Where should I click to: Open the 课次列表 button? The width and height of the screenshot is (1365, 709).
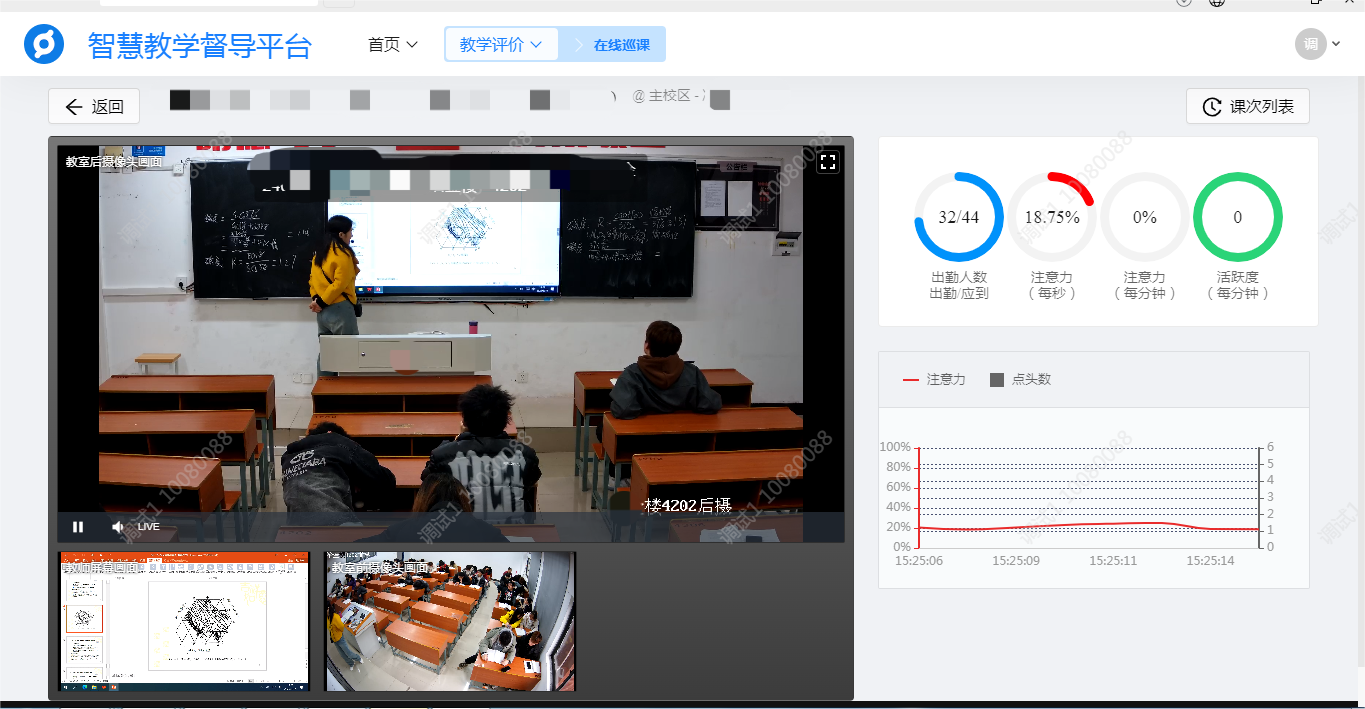tap(1248, 106)
